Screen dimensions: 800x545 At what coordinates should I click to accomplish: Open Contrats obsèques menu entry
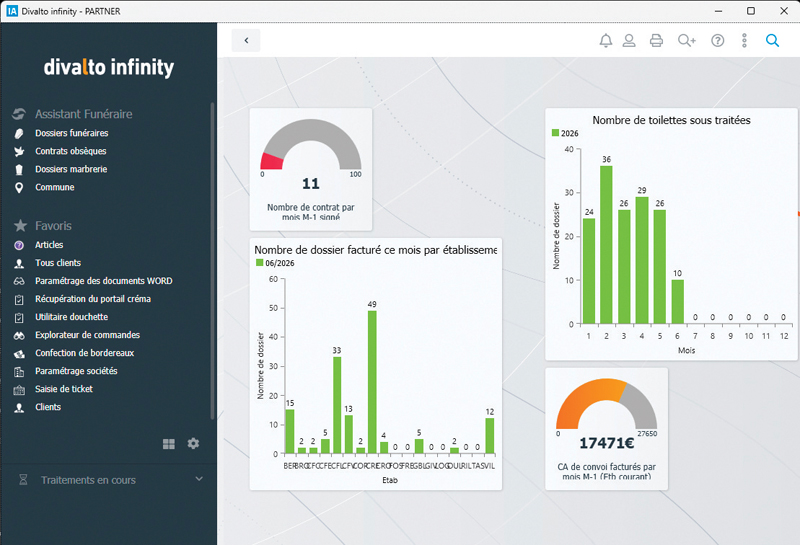(70, 151)
